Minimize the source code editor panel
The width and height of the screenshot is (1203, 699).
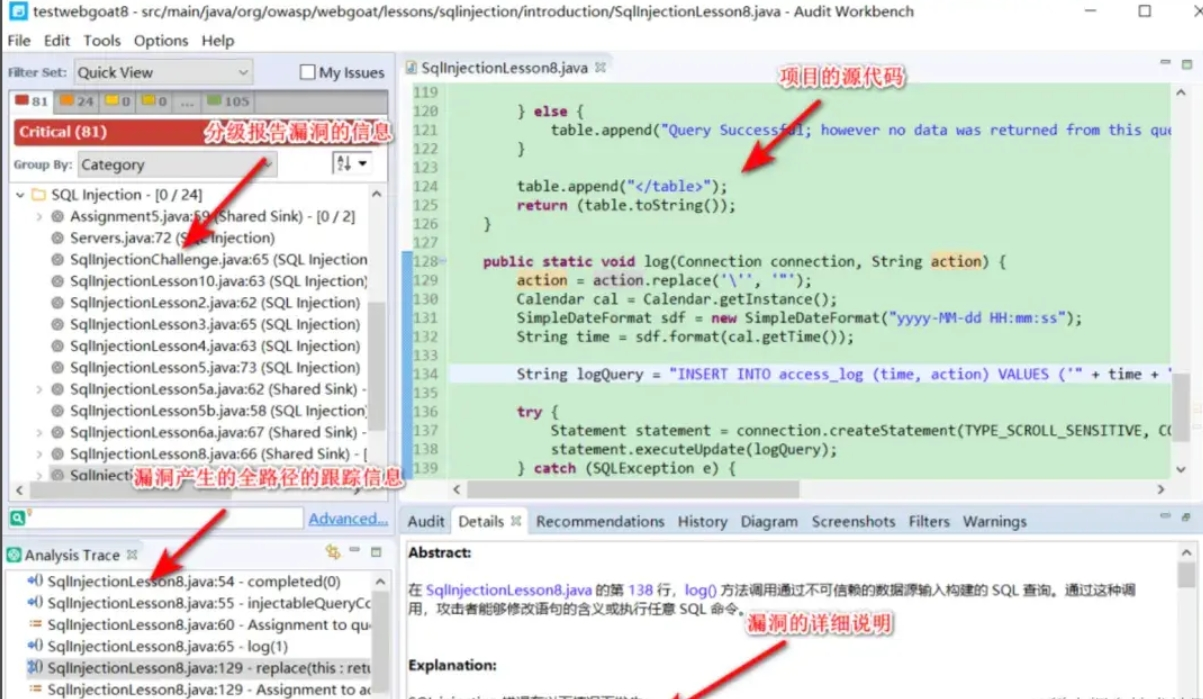coord(1165,63)
